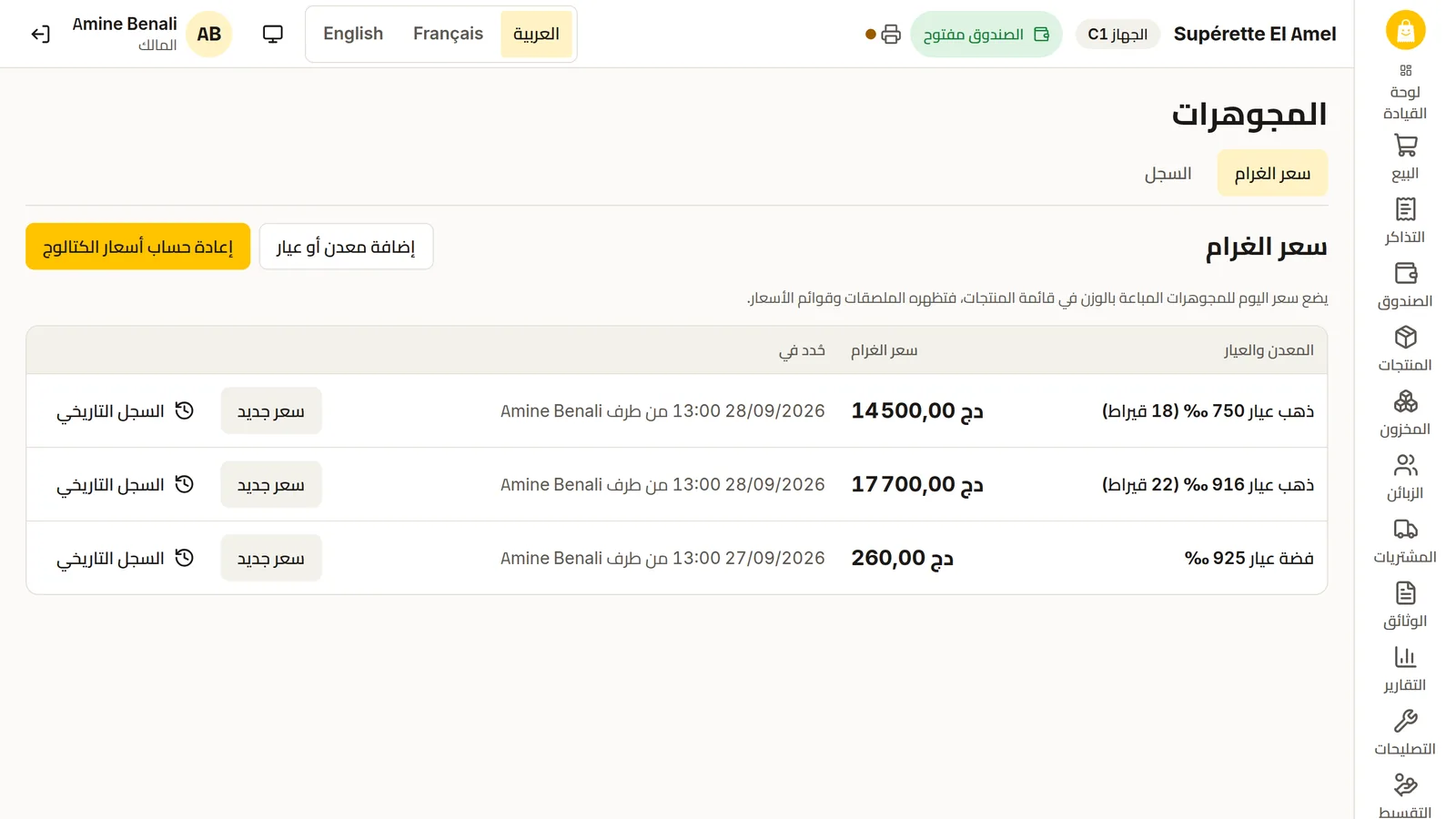Switch language to English

click(353, 34)
